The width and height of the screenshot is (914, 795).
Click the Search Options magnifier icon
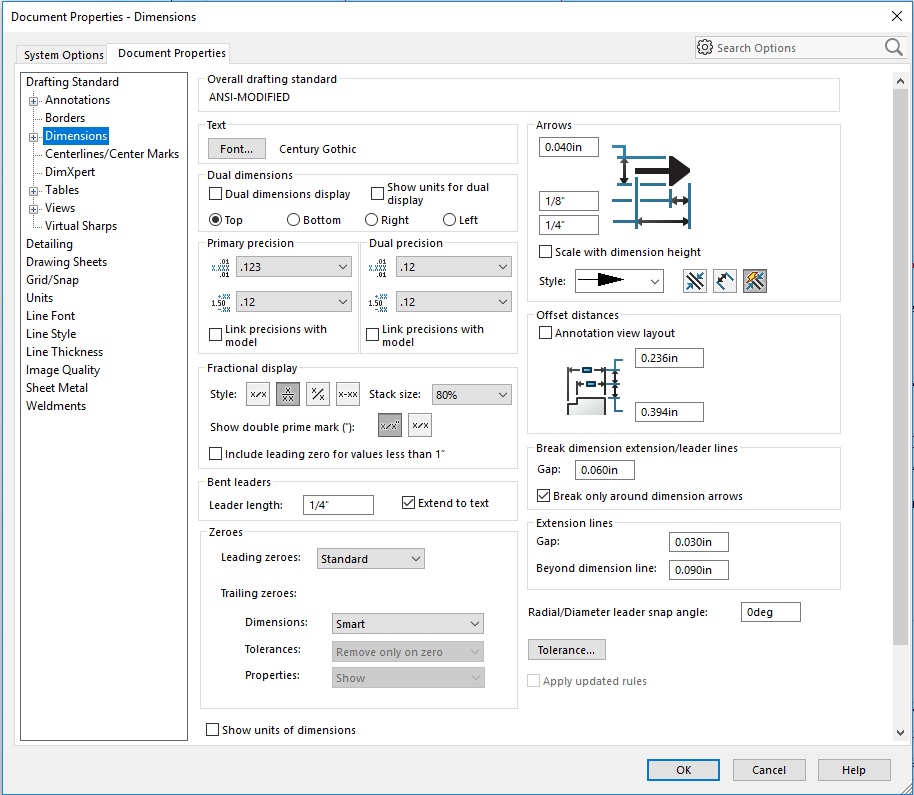[x=893, y=47]
